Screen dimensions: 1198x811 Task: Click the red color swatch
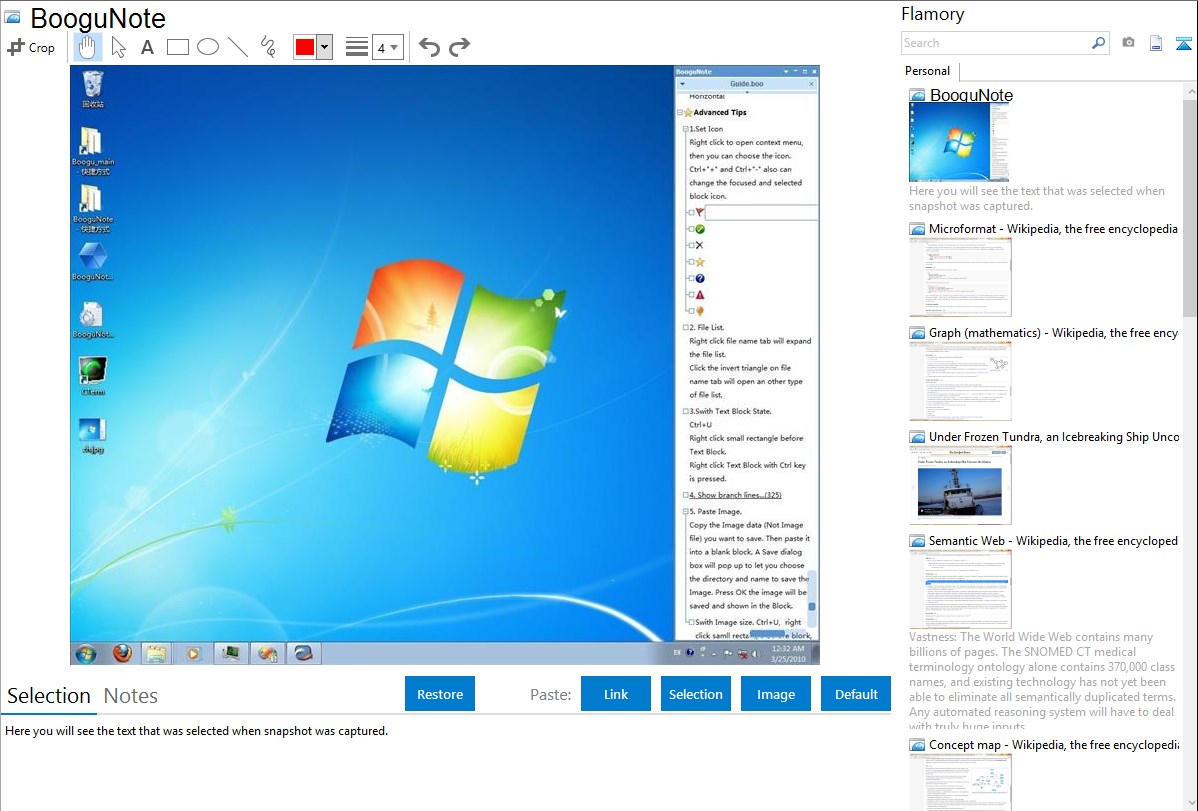click(305, 47)
